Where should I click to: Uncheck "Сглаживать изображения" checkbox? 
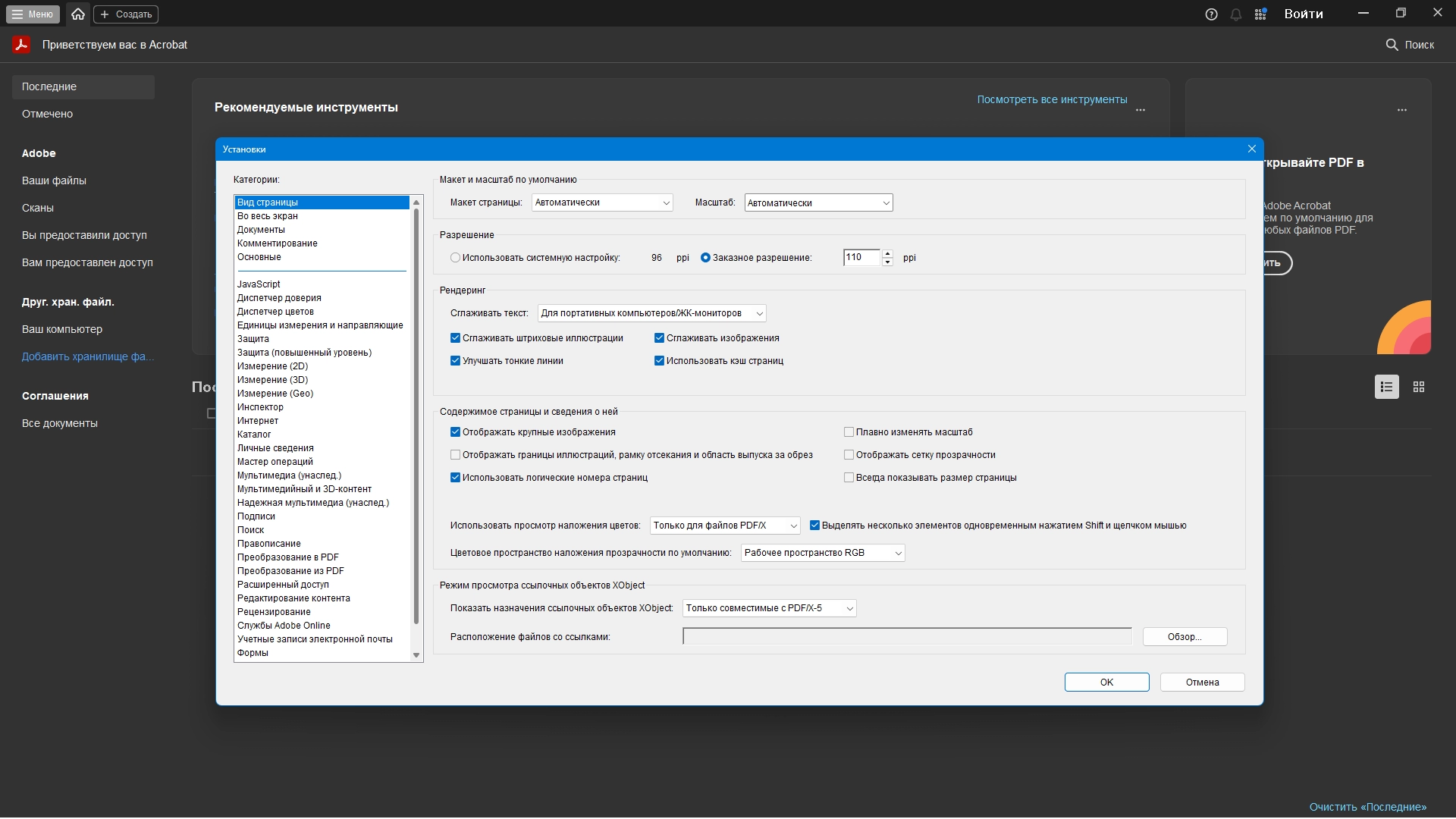click(x=659, y=338)
